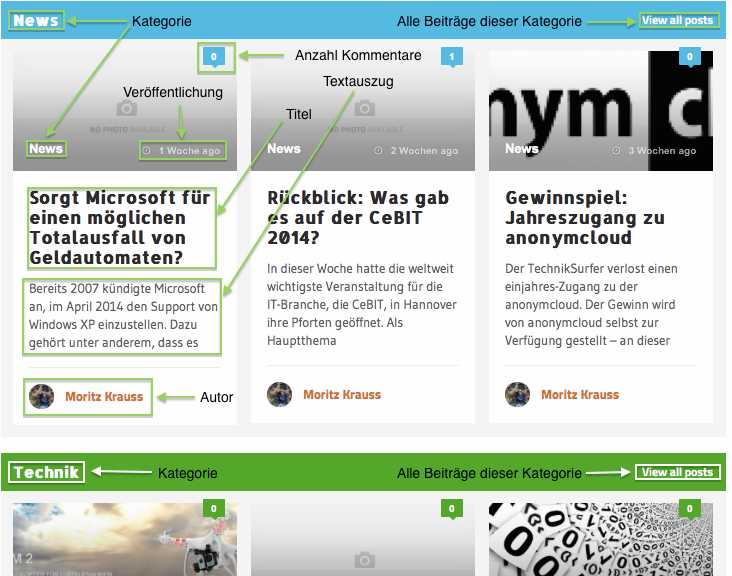This screenshot has height=576, width=732.
Task: Click the excerpt starting 'Bereits 2007 kündigte Microsoft'
Action: (x=123, y=316)
